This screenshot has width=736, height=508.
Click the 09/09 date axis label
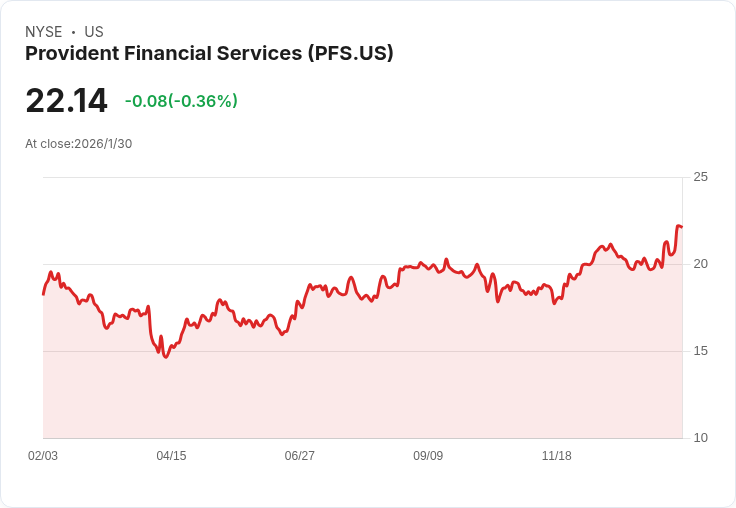[x=428, y=456]
